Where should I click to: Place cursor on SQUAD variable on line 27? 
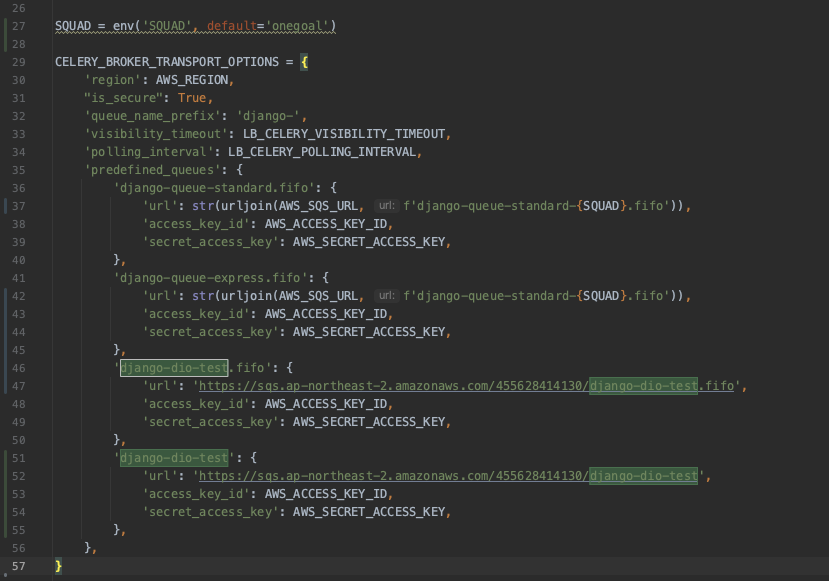coord(73,26)
